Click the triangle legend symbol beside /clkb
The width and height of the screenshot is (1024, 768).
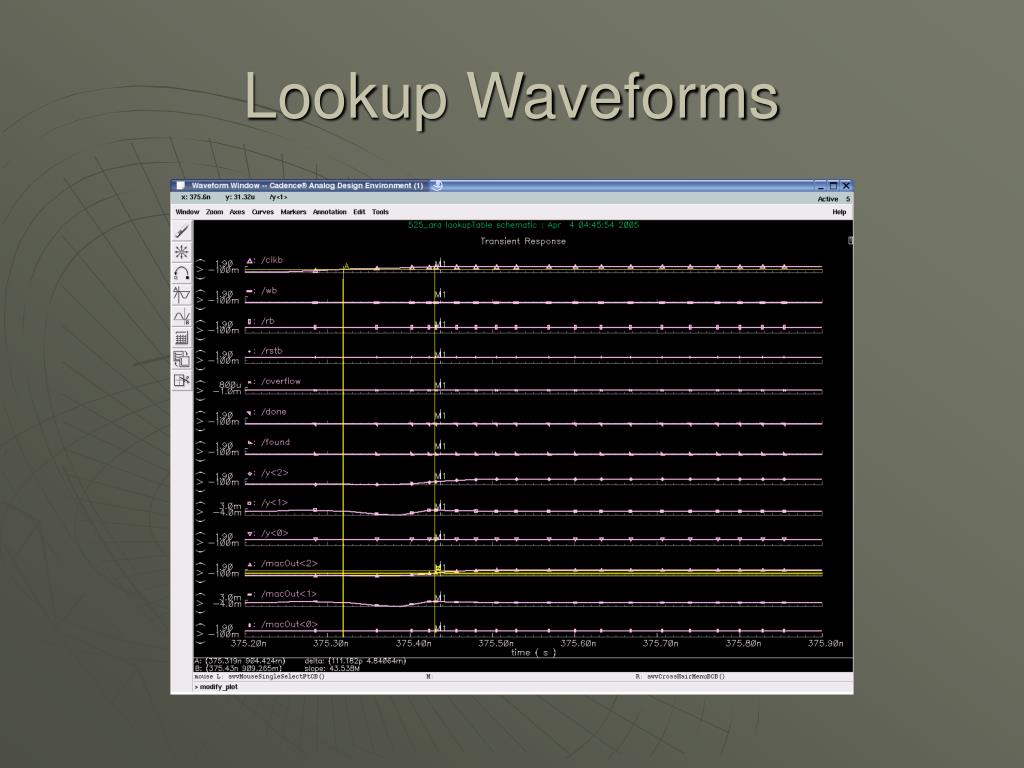(x=250, y=261)
